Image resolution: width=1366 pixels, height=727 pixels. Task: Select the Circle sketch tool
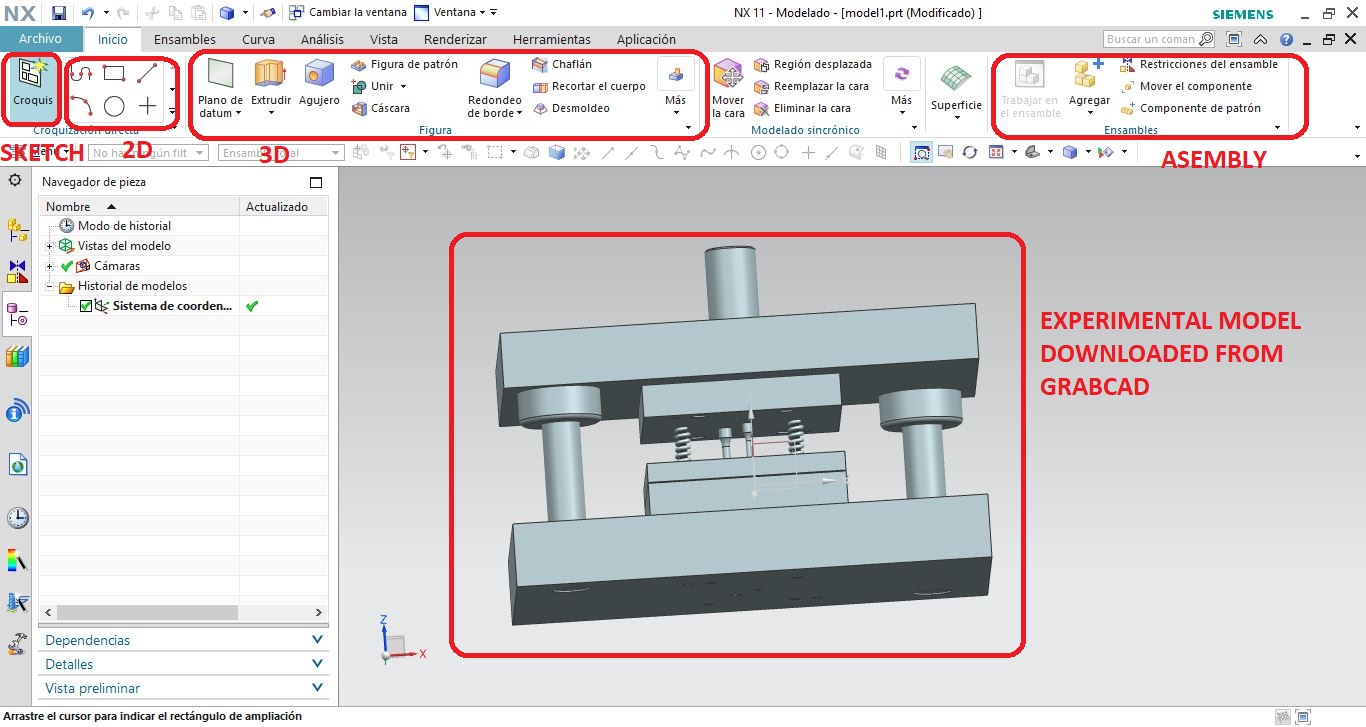coord(114,105)
